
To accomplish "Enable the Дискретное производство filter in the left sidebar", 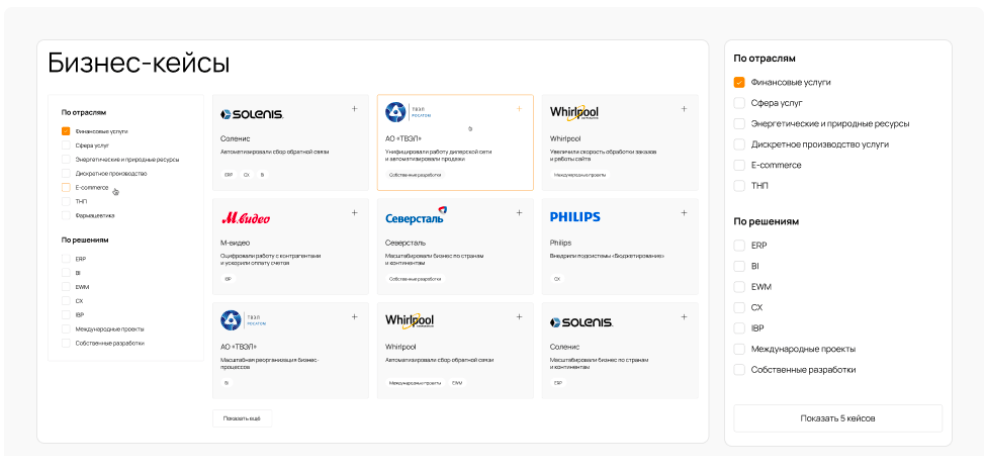I will pyautogui.click(x=66, y=173).
